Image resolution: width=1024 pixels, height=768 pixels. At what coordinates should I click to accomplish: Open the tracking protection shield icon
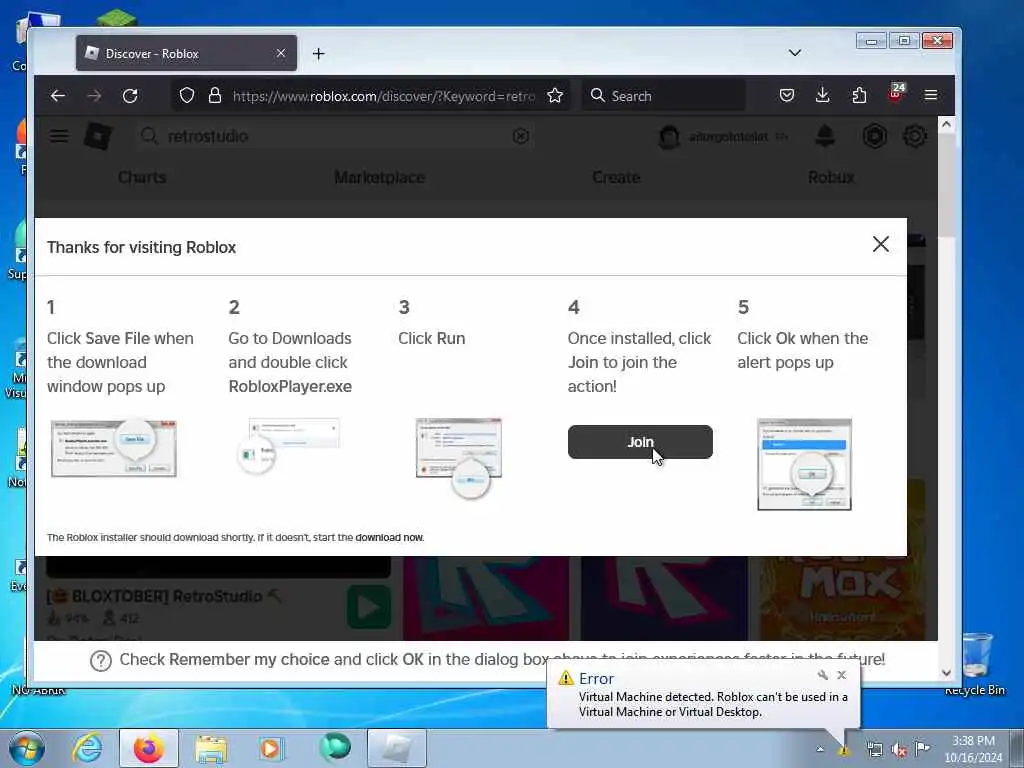[x=187, y=95]
